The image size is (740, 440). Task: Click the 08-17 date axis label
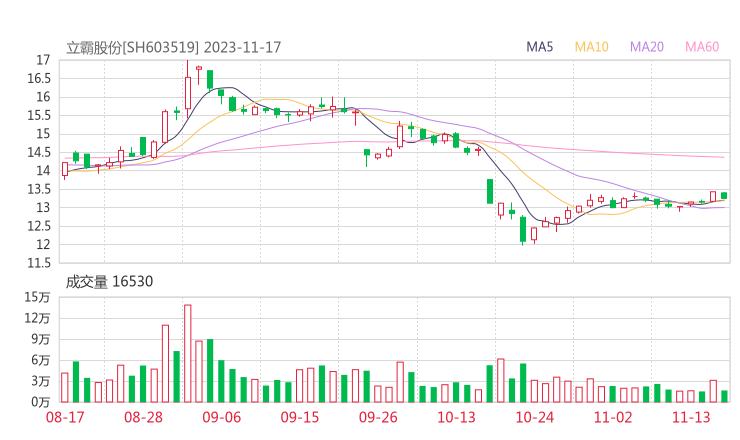(x=65, y=417)
